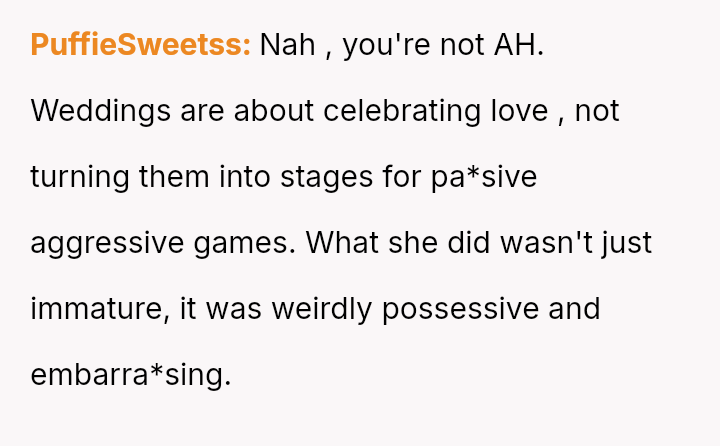Click the word "just" at the line end
This screenshot has width=720, height=446.
(629, 243)
